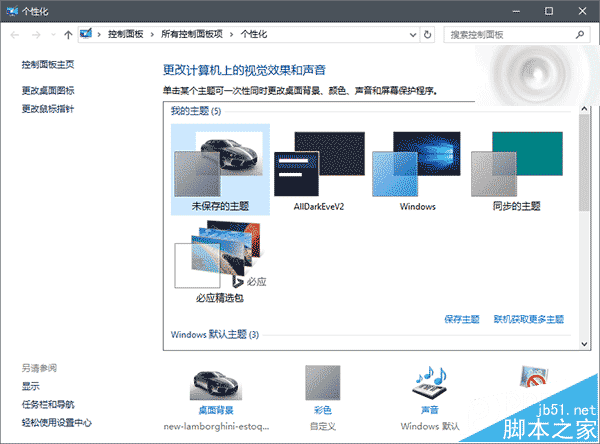Click 保存主题 link
The height and width of the screenshot is (444, 600).
tap(461, 319)
